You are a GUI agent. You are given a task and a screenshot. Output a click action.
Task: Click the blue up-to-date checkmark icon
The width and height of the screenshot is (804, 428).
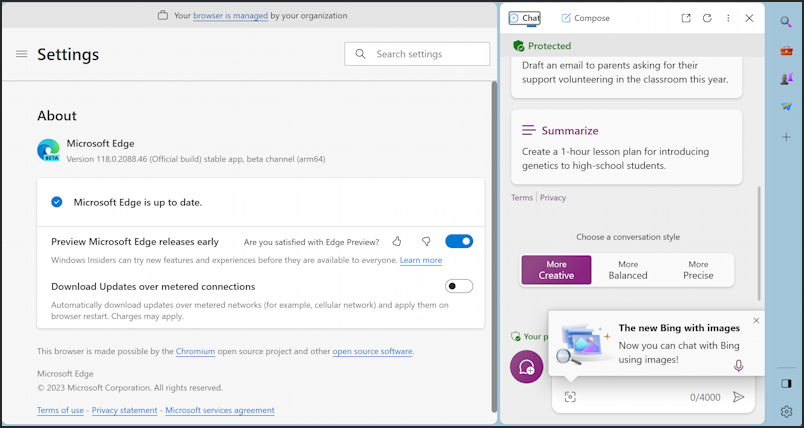pos(57,202)
